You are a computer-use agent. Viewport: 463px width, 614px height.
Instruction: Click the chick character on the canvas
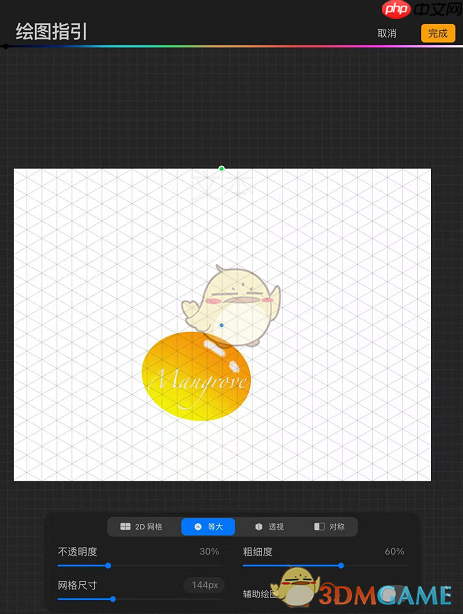tap(231, 307)
